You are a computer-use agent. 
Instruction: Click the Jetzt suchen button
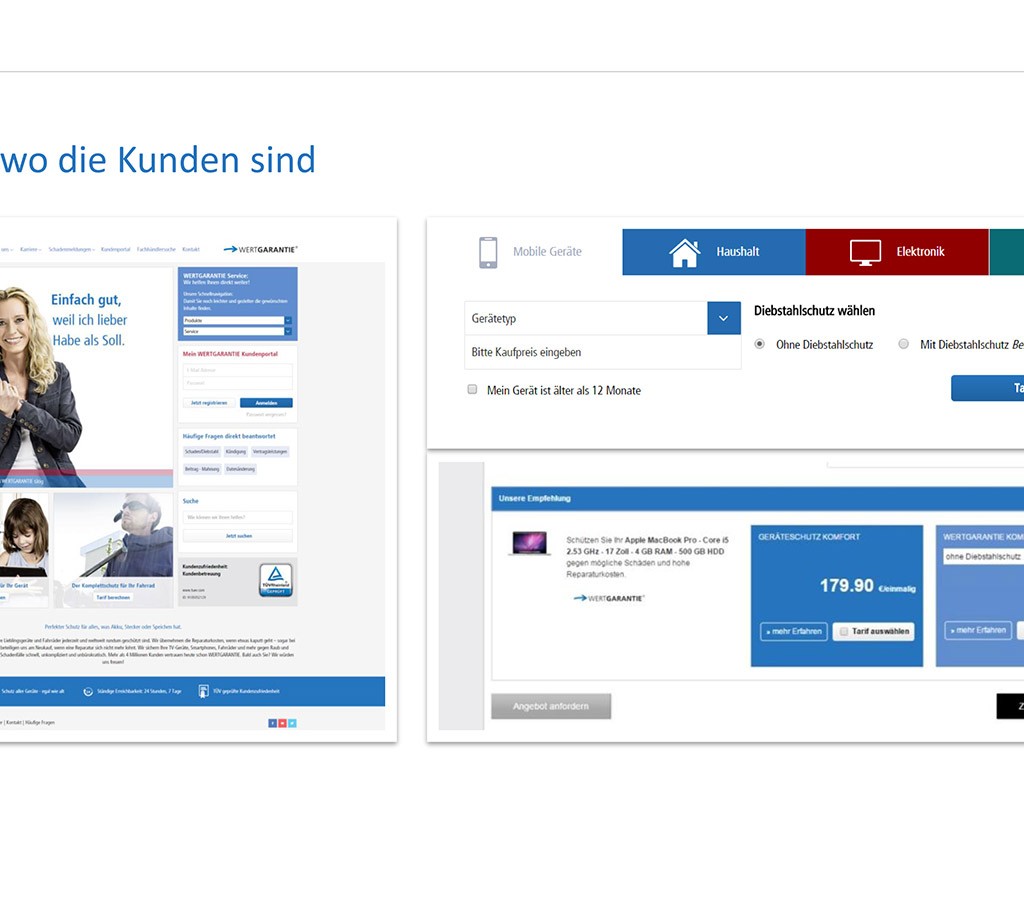tap(238, 536)
